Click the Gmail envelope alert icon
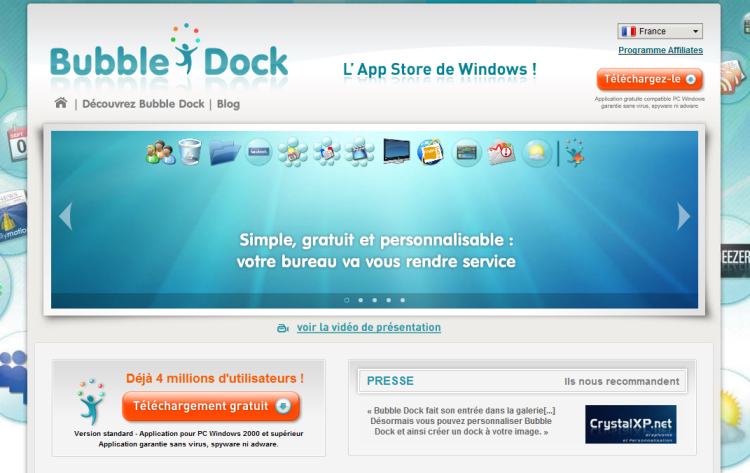The image size is (750, 473). [501, 153]
